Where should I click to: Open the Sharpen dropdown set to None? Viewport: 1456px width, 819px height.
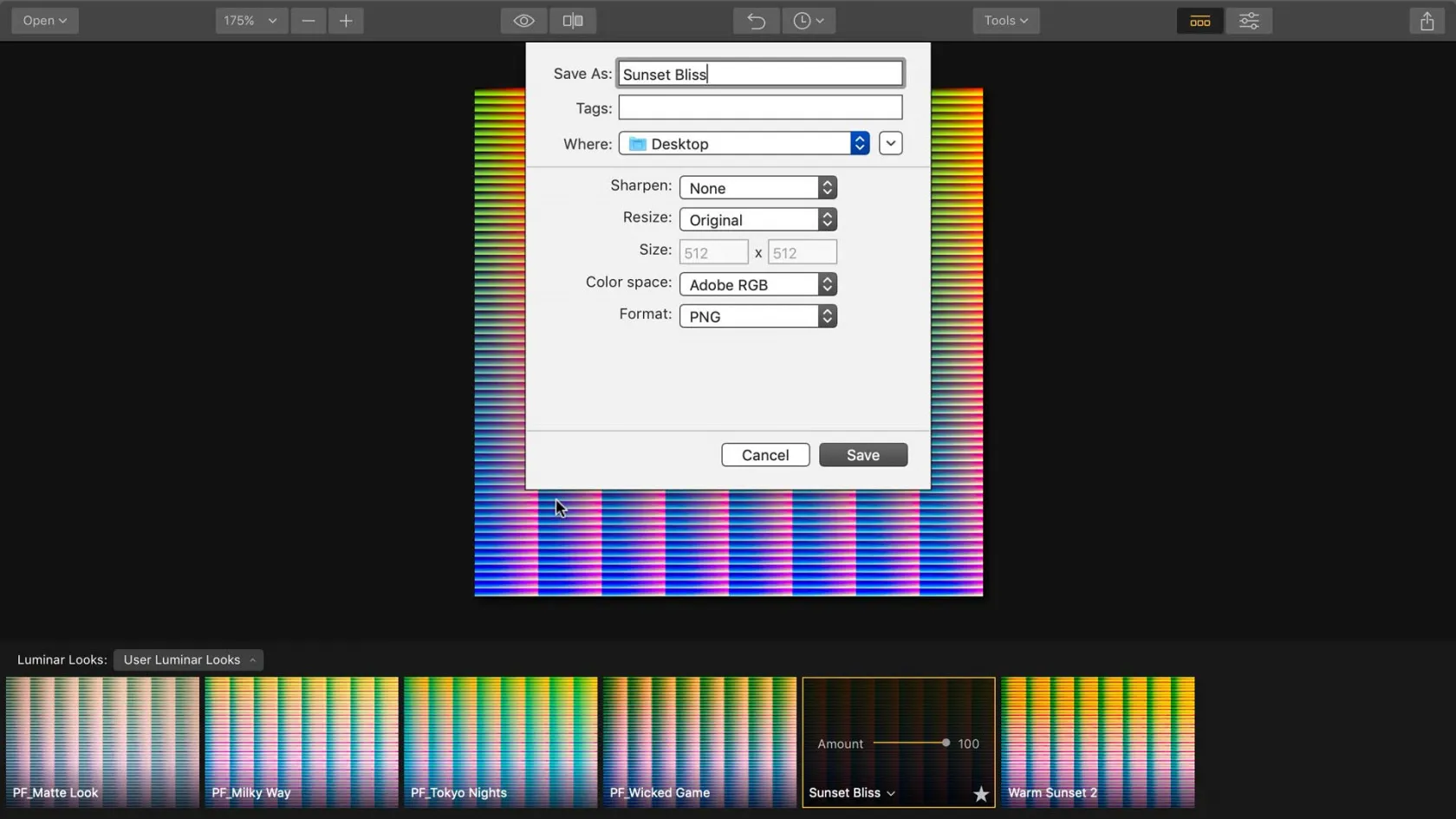pyautogui.click(x=757, y=188)
